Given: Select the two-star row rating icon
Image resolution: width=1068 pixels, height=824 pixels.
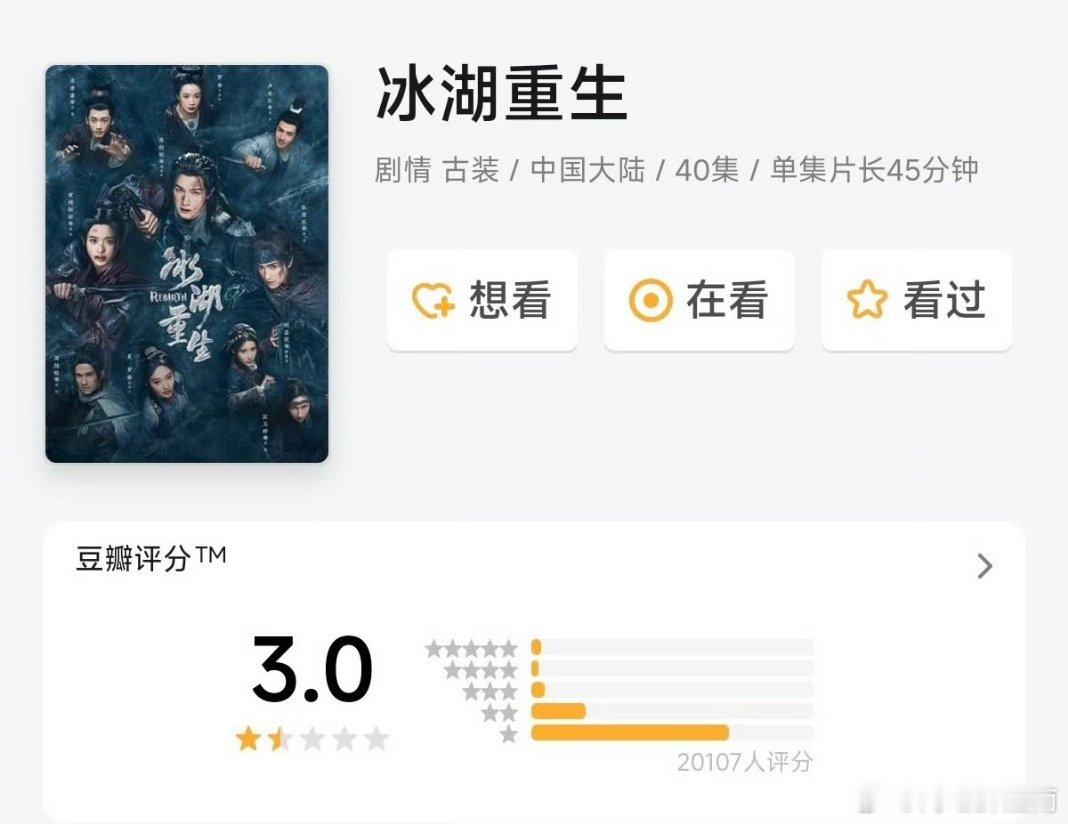Looking at the screenshot, I should [500, 713].
